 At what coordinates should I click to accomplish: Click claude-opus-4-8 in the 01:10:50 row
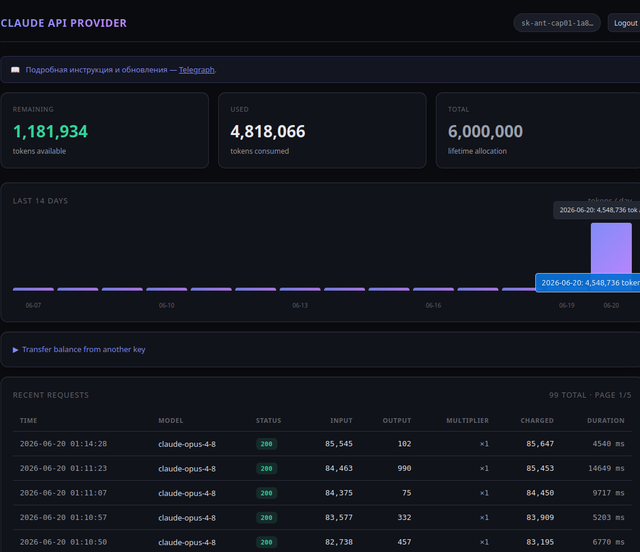187,542
